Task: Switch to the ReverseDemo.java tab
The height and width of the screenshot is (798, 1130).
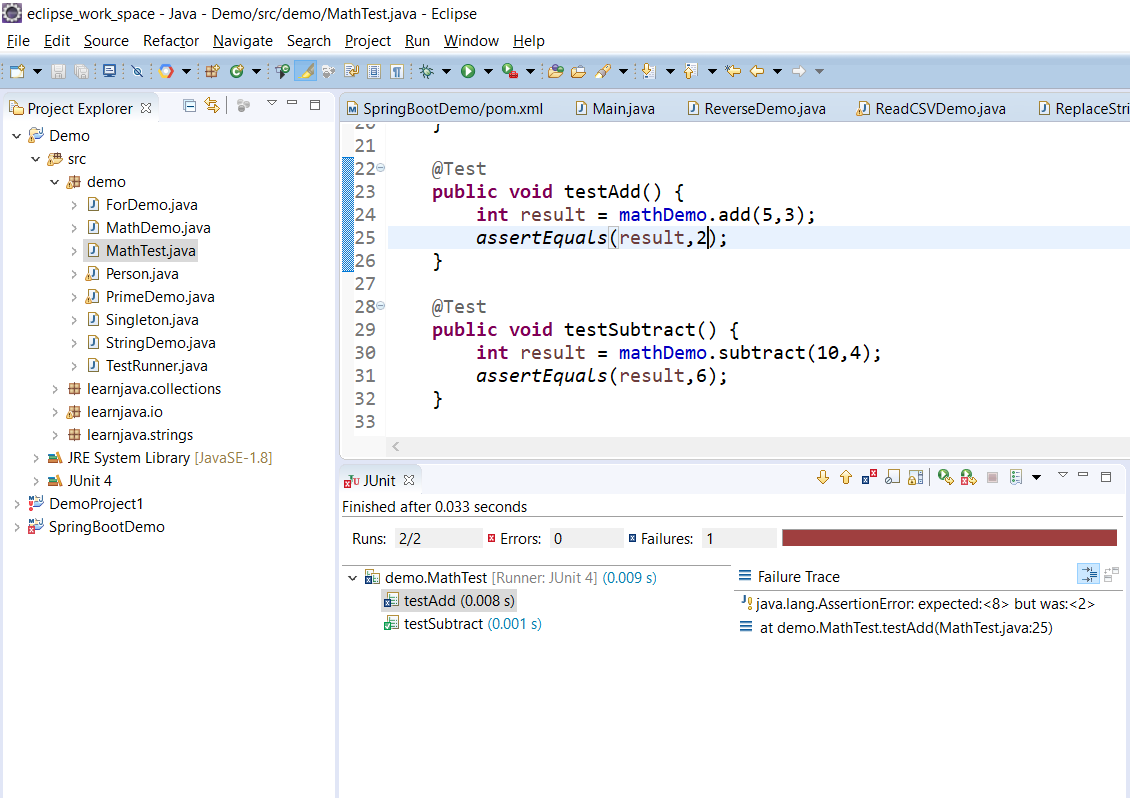Action: click(x=764, y=109)
